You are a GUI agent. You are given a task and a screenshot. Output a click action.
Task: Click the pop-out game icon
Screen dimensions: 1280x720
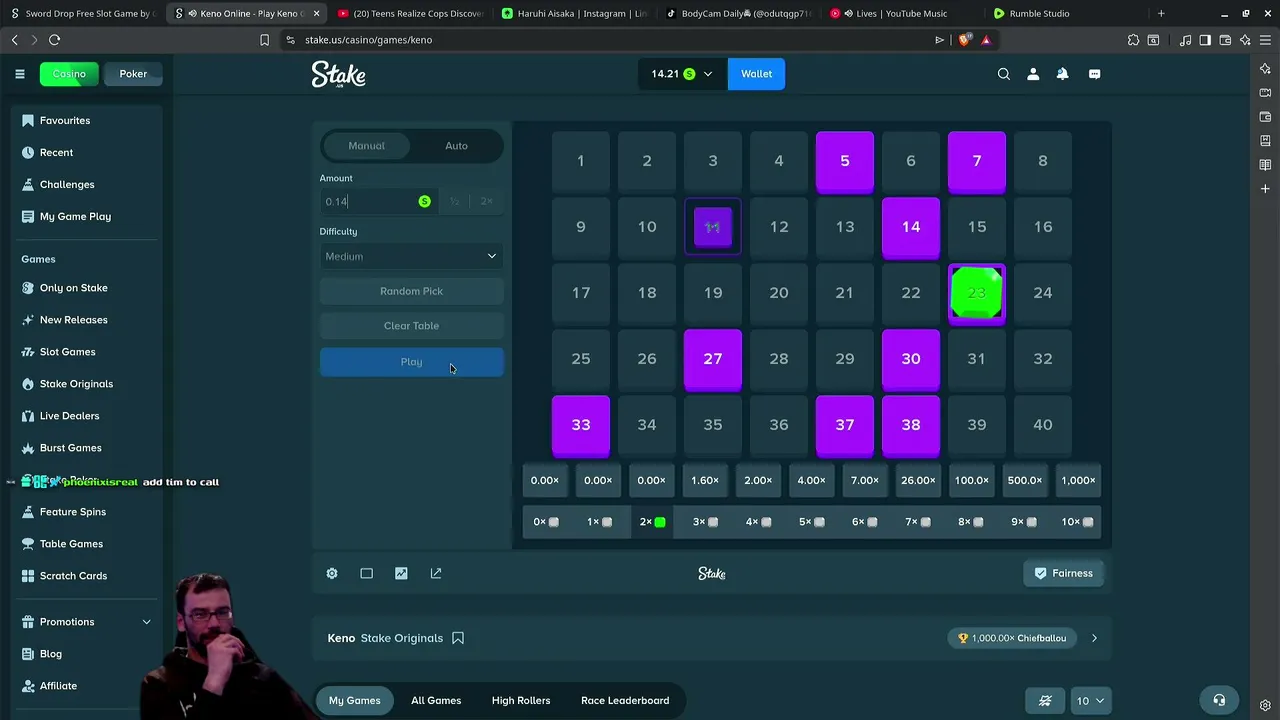[436, 573]
